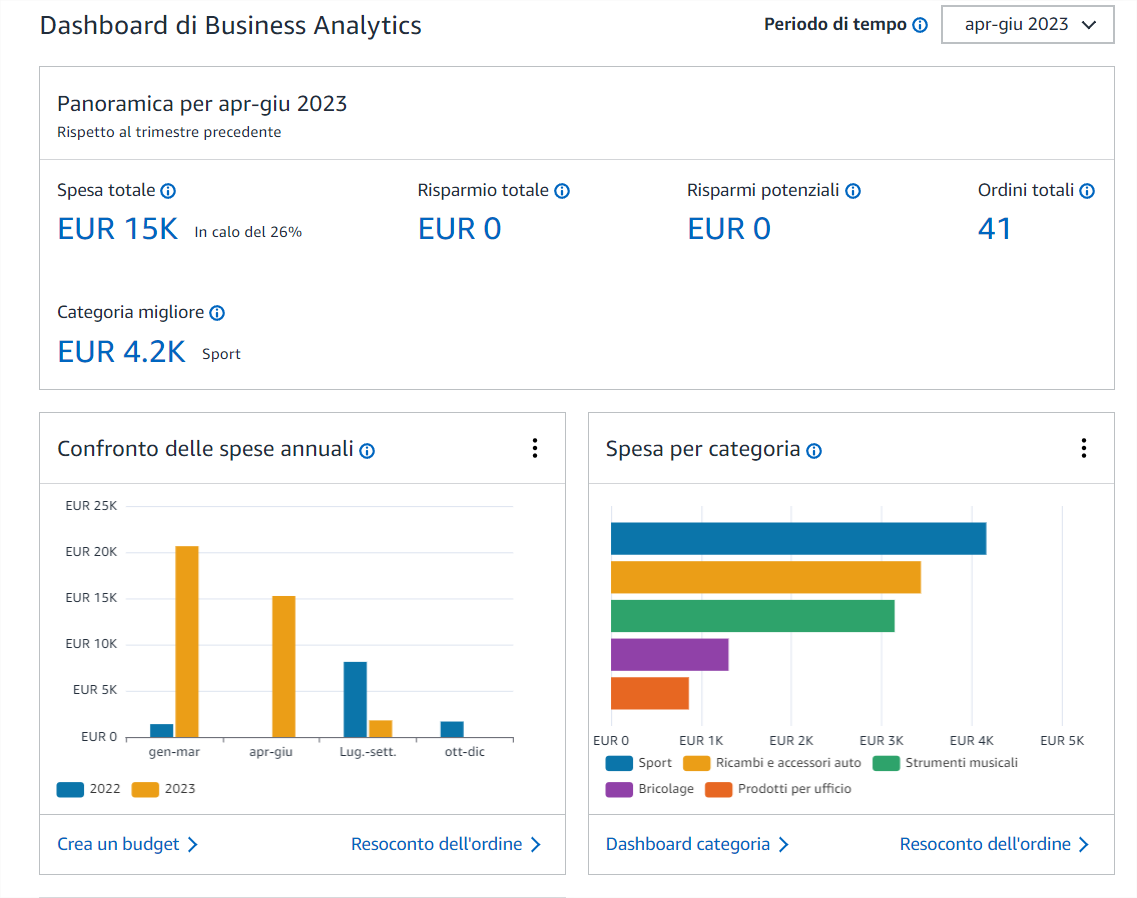
Task: Click the orange 2023 gen-mar bar
Action: pos(187,641)
